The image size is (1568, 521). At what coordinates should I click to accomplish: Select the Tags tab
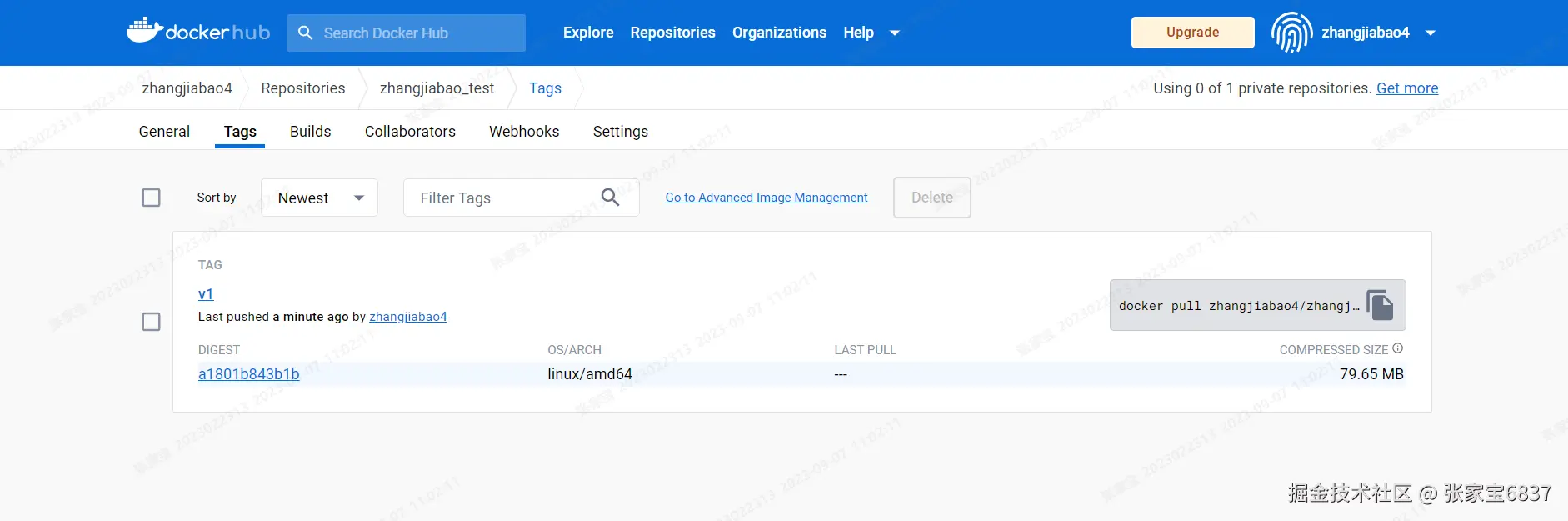pos(240,132)
